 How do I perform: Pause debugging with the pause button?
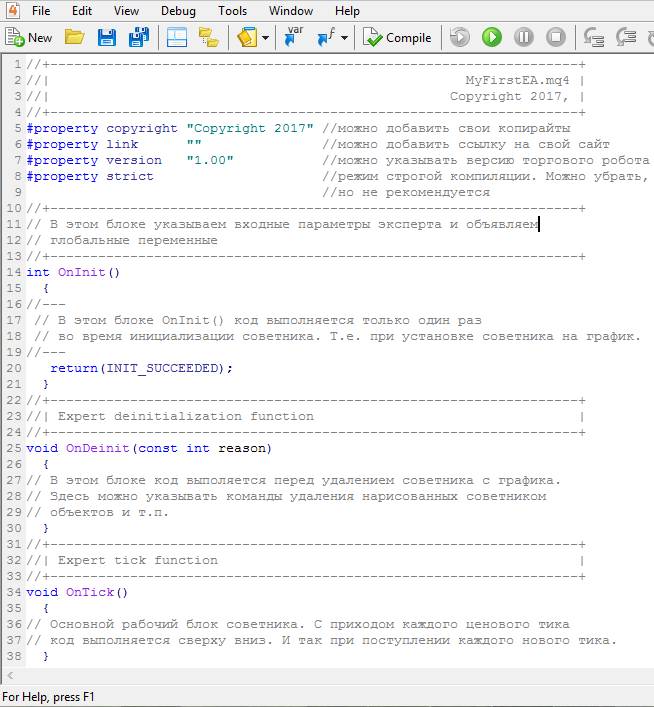pos(524,38)
